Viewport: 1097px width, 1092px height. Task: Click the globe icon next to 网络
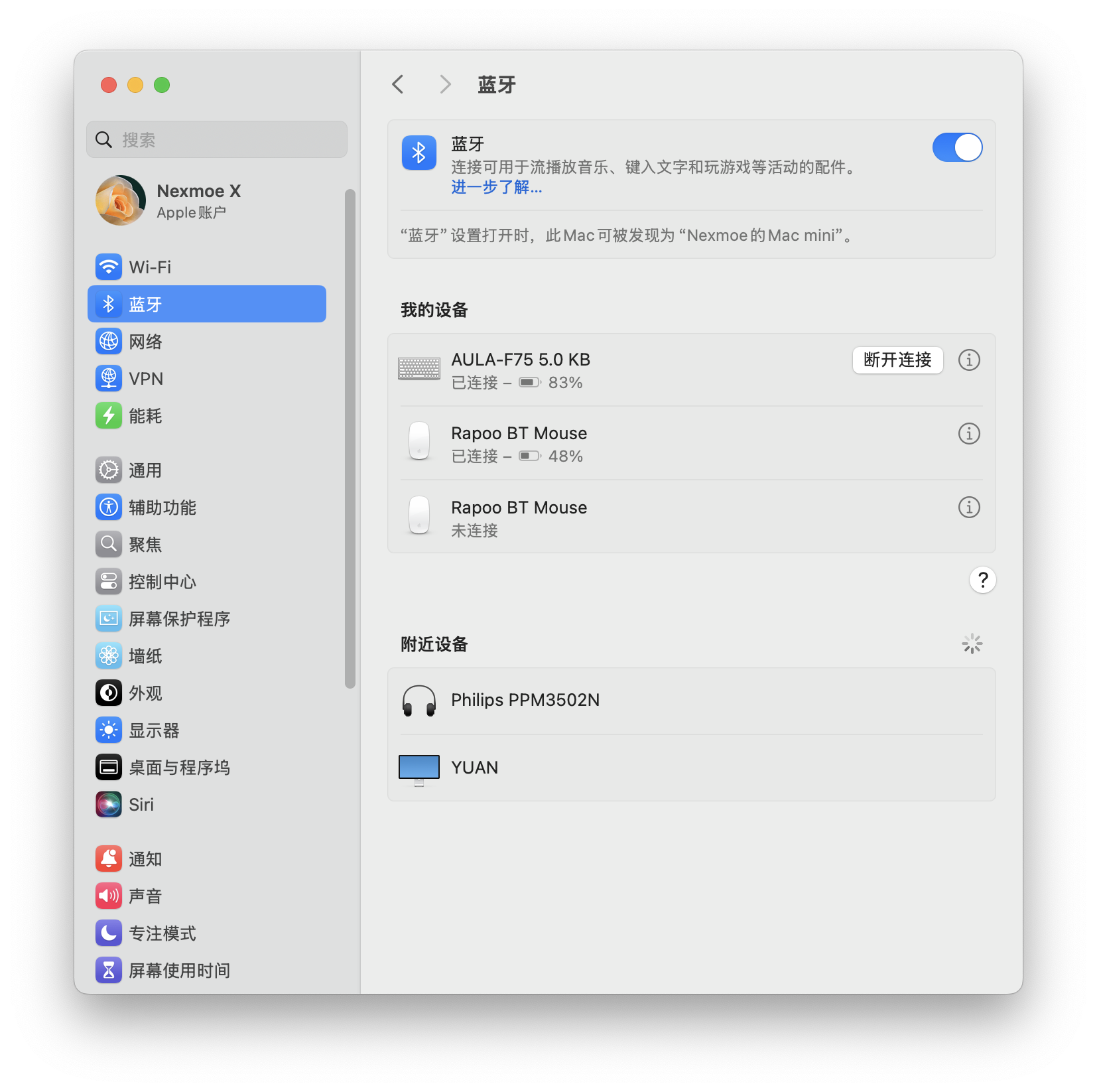109,342
